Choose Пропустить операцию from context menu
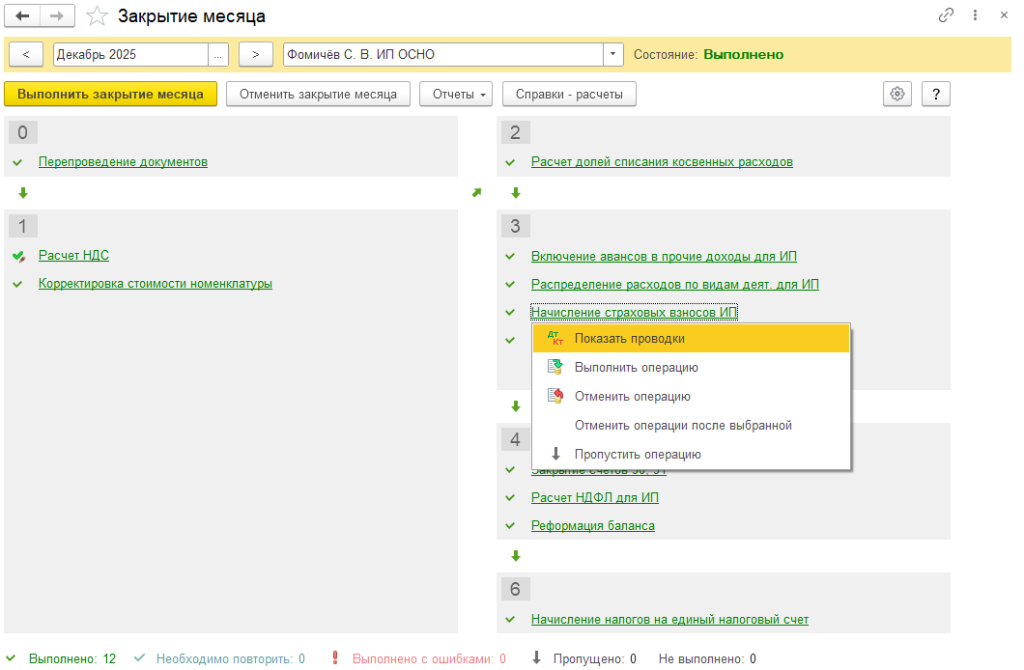The width and height of the screenshot is (1024, 670). point(637,454)
